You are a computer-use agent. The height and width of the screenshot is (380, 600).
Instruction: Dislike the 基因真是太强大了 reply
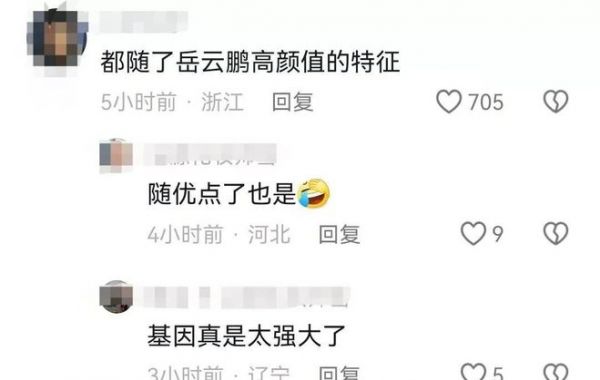click(556, 371)
